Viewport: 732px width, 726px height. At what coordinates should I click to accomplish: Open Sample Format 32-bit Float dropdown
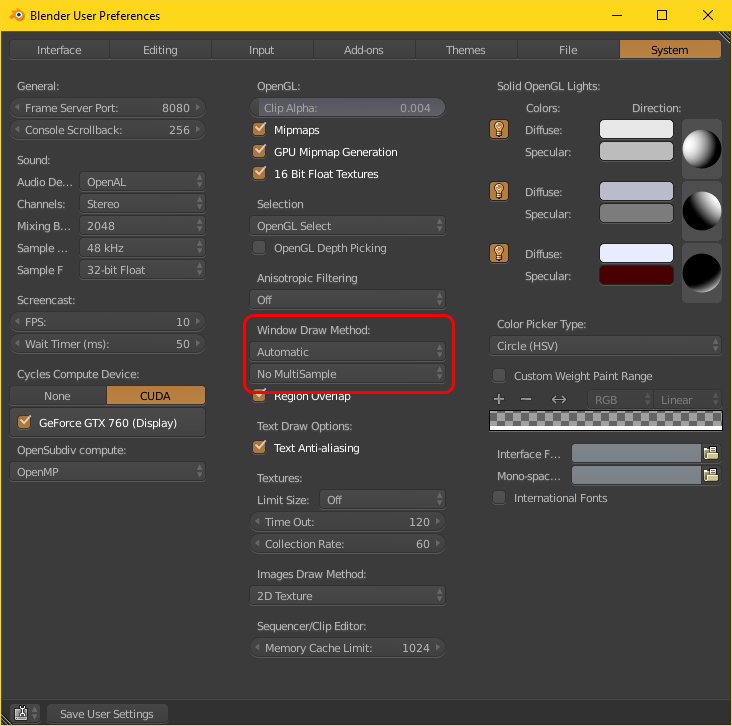142,269
